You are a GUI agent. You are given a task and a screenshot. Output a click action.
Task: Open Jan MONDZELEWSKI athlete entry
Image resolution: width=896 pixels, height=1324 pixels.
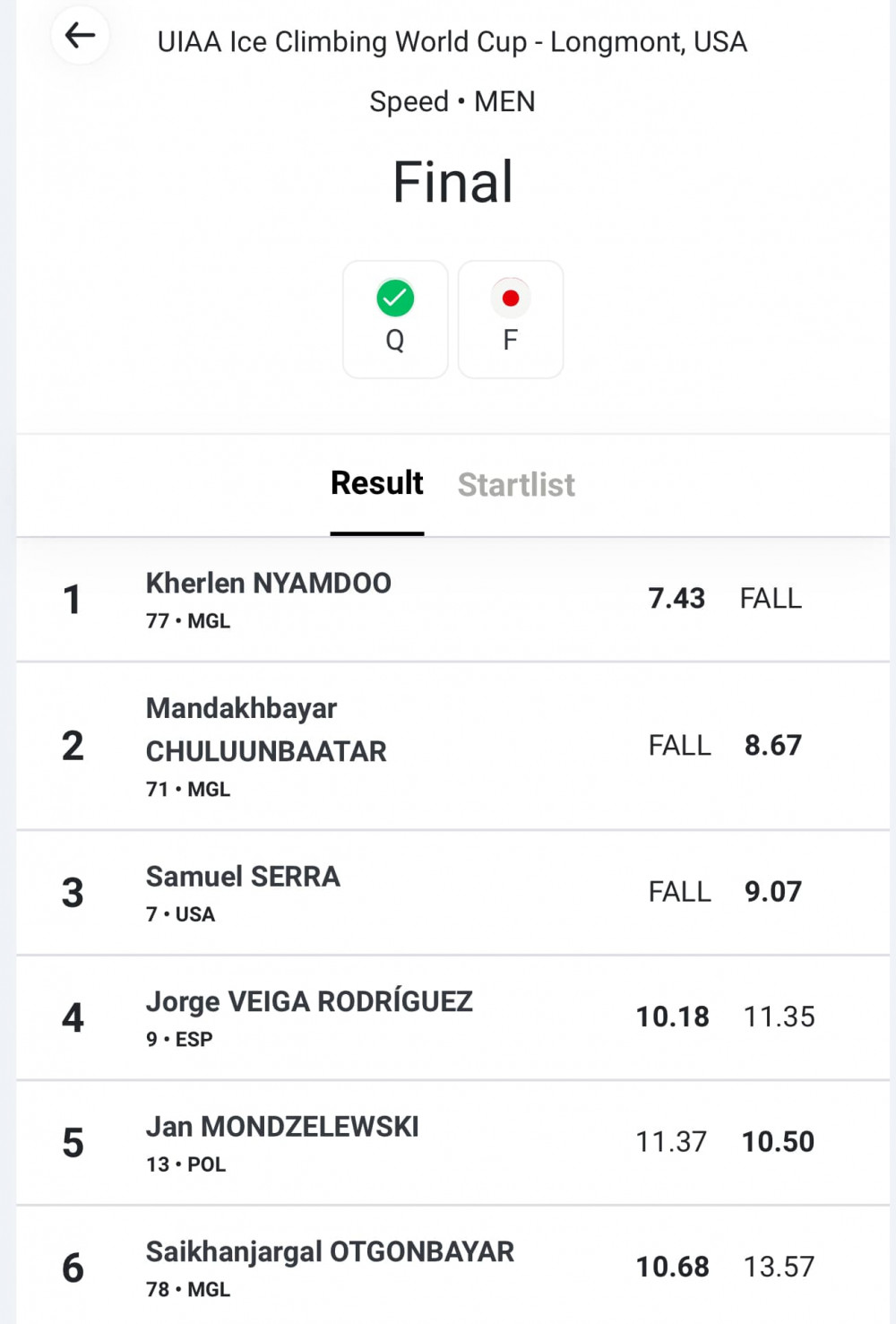452,1143
